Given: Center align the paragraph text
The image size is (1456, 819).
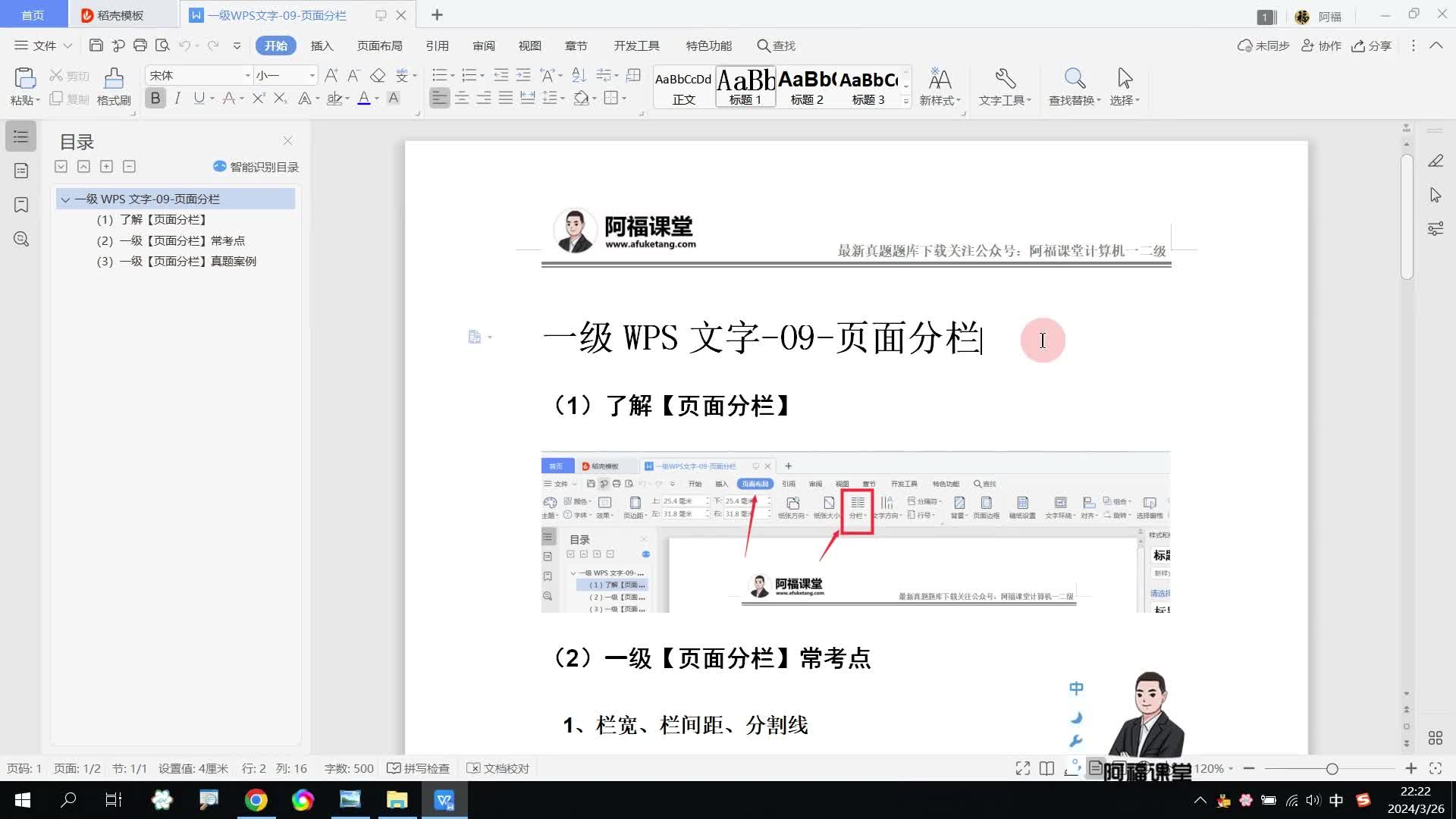Looking at the screenshot, I should pyautogui.click(x=462, y=98).
